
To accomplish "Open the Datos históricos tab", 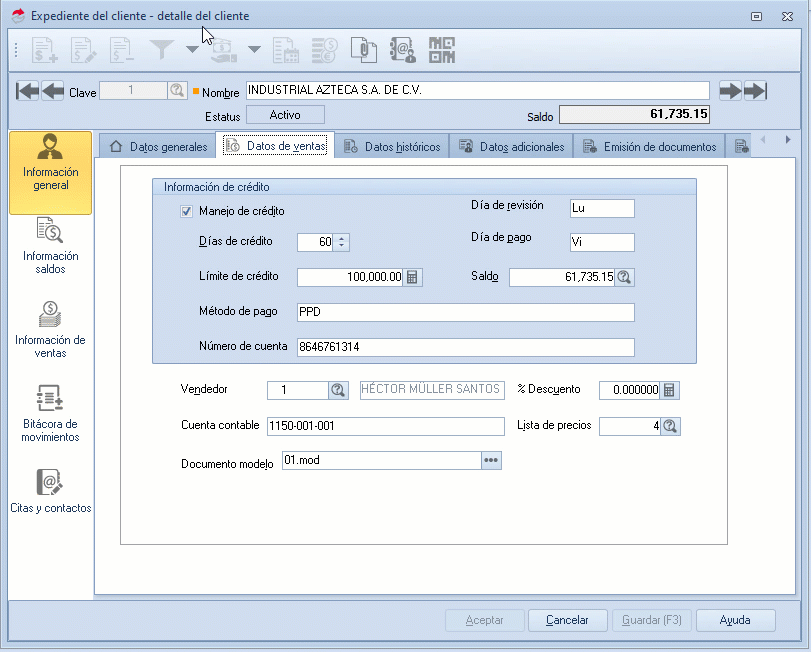I will coord(391,146).
